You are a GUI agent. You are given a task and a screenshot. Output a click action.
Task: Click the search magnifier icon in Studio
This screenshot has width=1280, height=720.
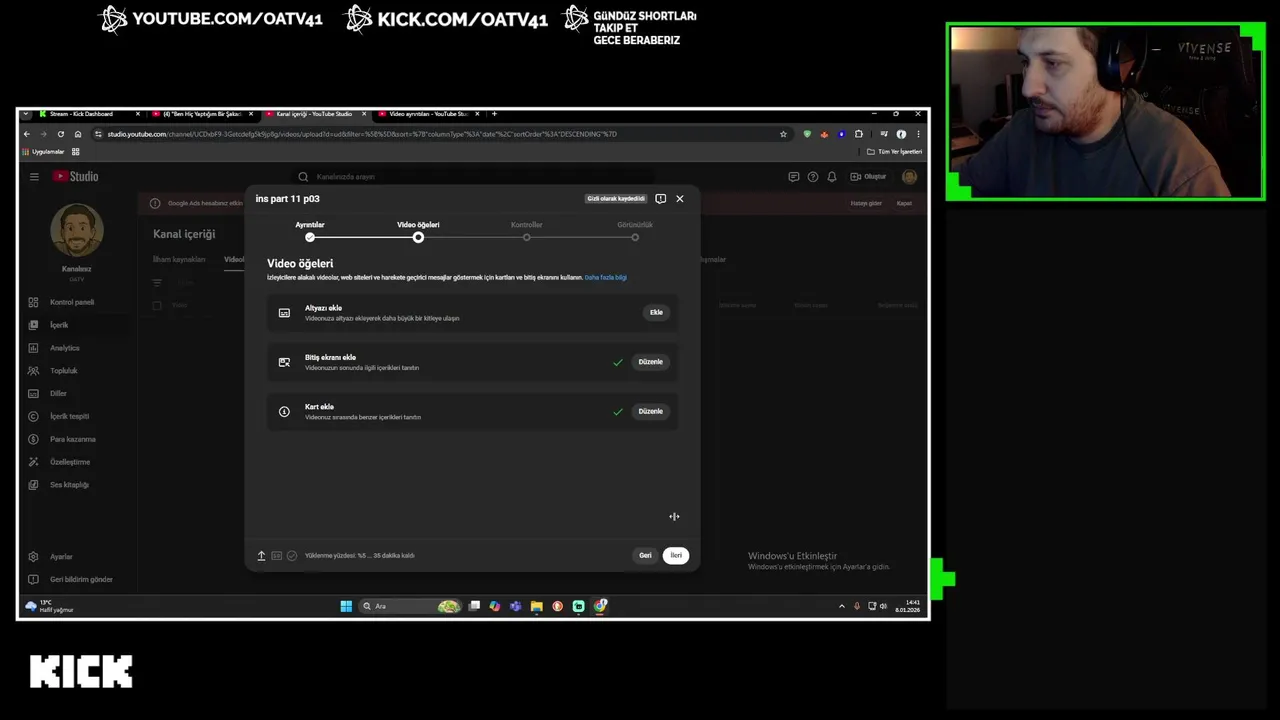(304, 177)
